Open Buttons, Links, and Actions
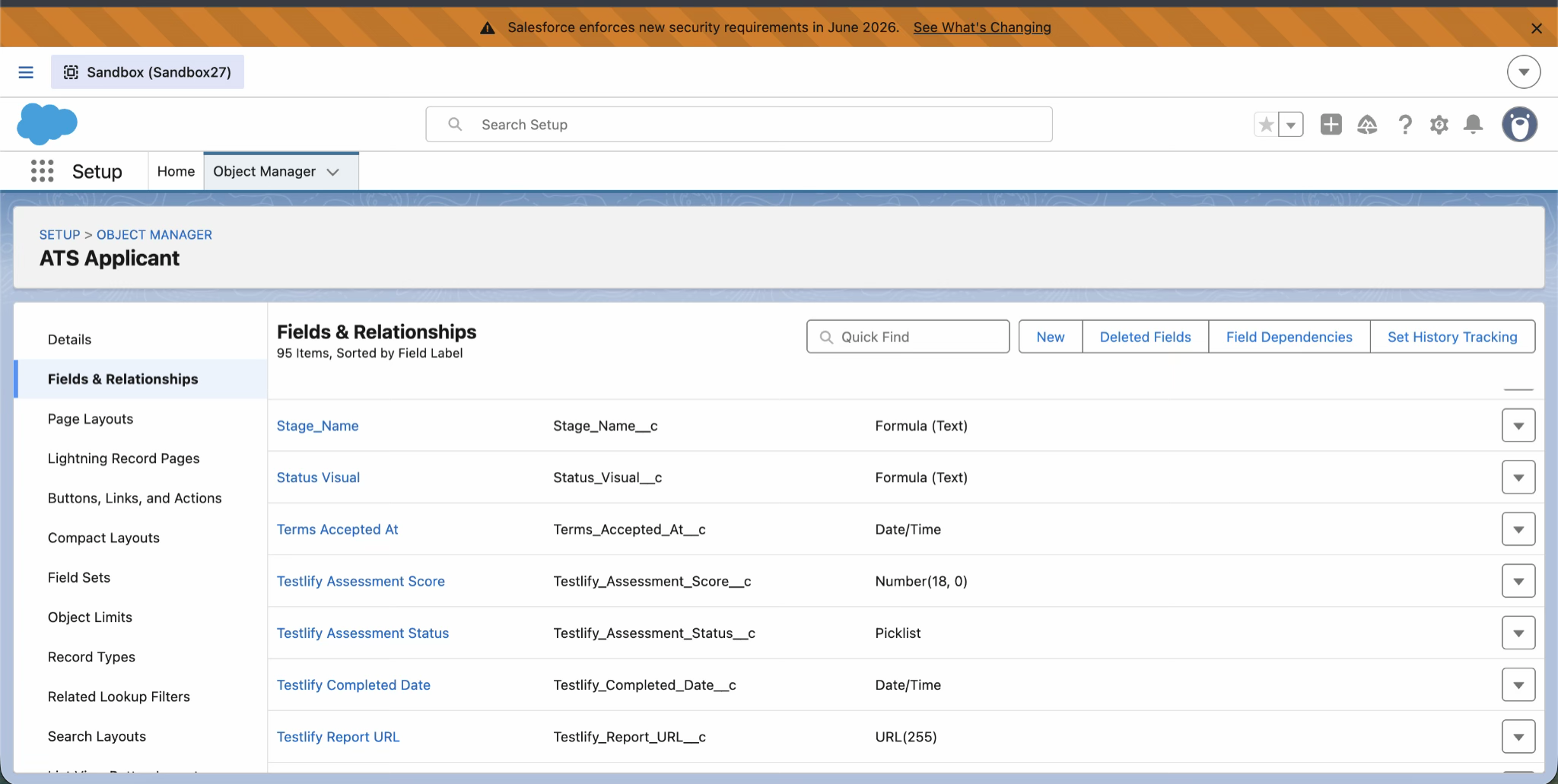 [135, 498]
